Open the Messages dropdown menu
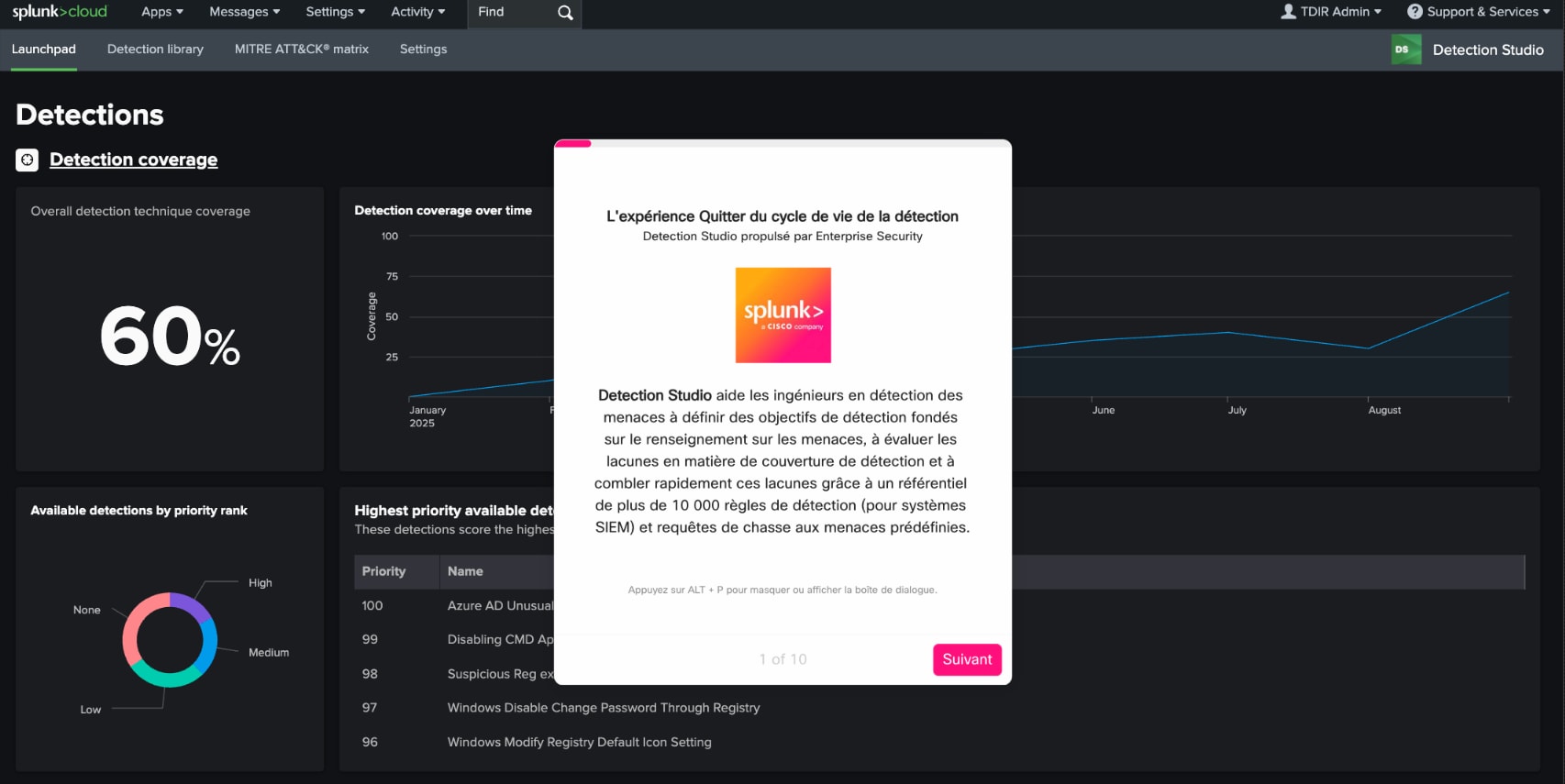1565x784 pixels. [245, 12]
